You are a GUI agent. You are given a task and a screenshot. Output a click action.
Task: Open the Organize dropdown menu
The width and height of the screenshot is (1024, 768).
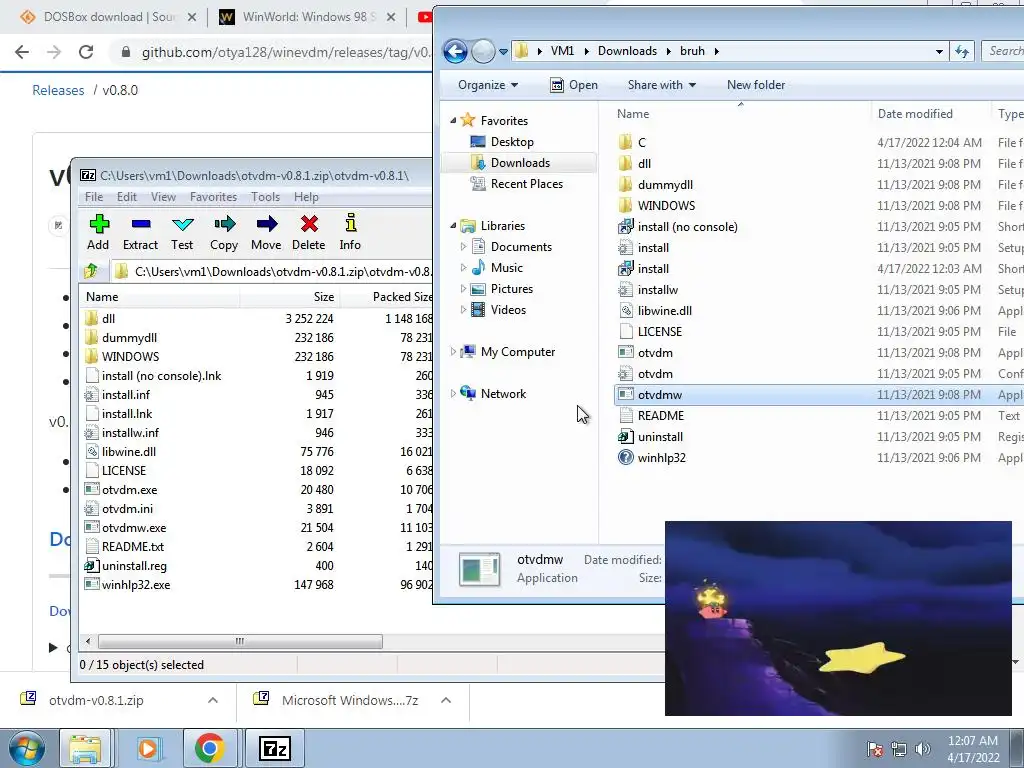(x=488, y=85)
